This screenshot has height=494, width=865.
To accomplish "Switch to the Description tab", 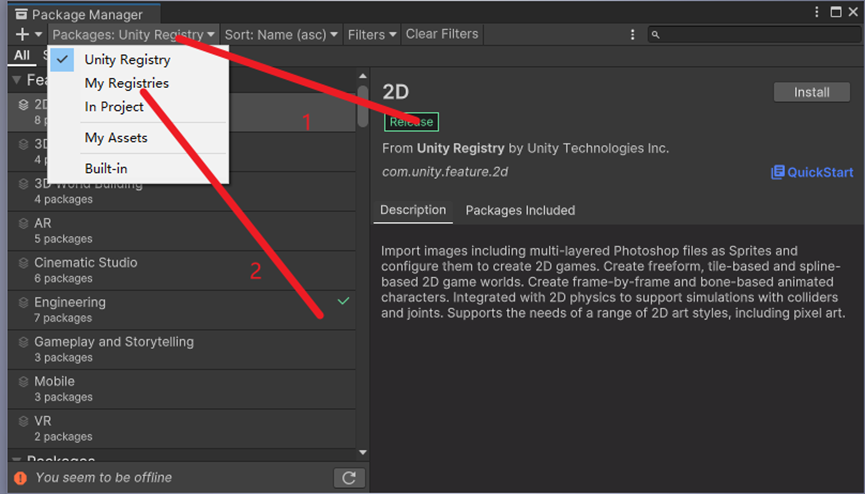I will tap(413, 210).
